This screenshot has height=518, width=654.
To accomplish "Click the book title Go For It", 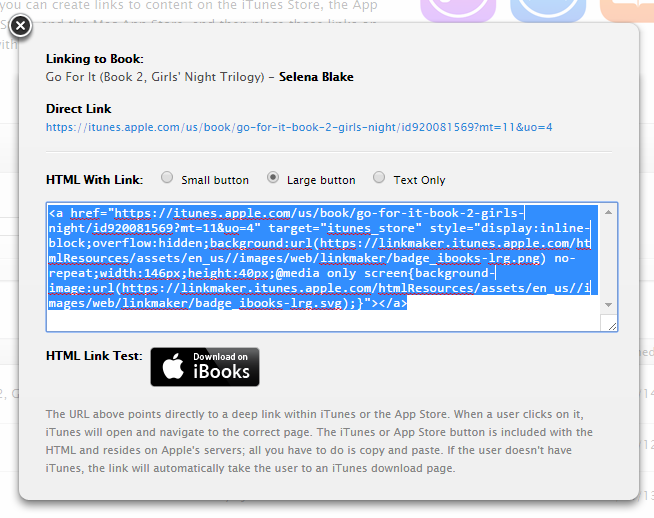I will pyautogui.click(x=155, y=77).
